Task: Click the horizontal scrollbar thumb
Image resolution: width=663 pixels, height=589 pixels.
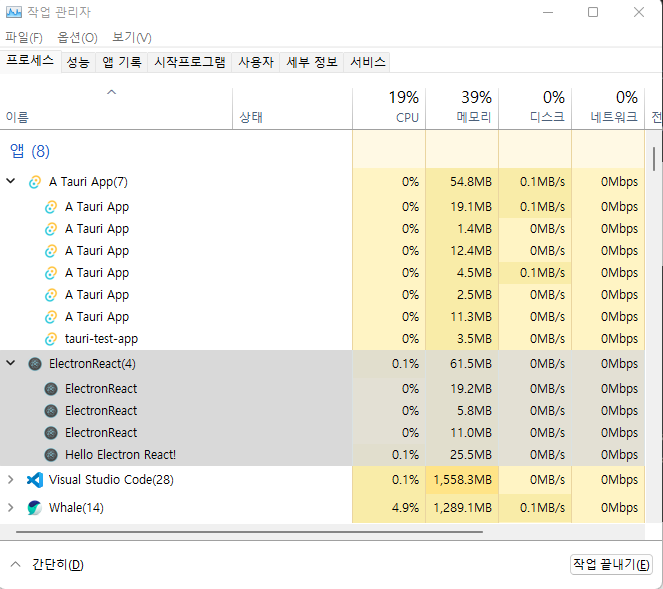Action: tap(249, 531)
